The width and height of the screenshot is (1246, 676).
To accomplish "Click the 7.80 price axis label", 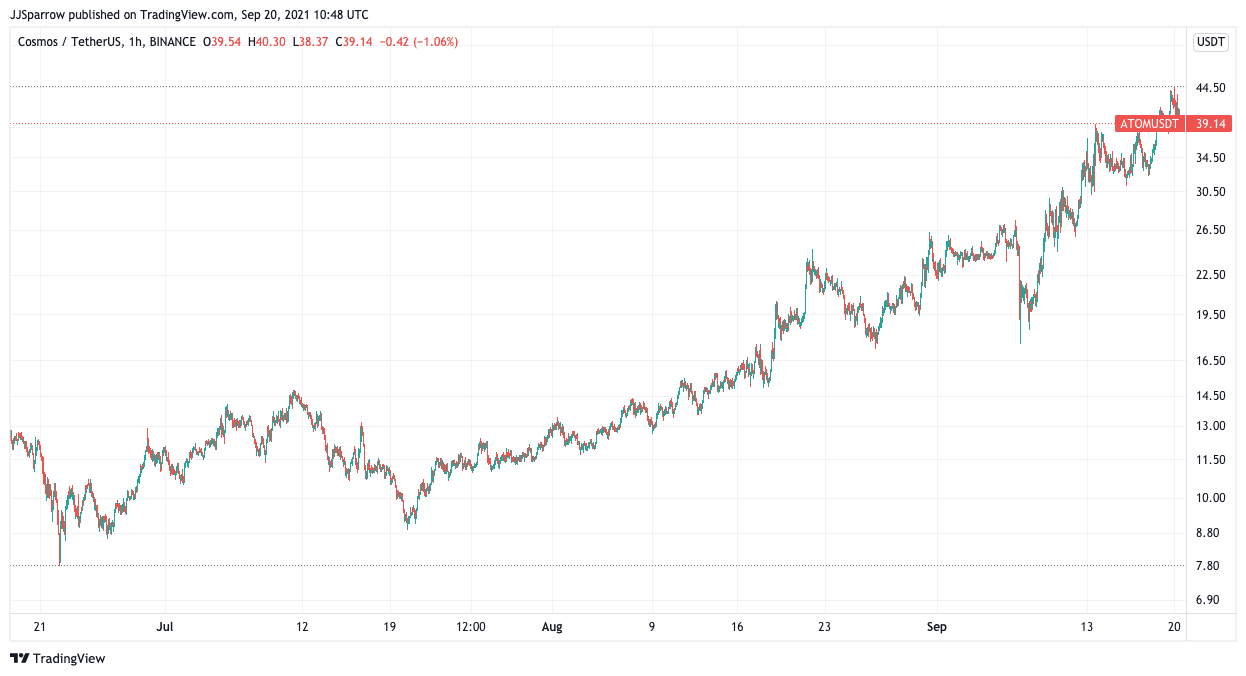I will (x=1207, y=566).
